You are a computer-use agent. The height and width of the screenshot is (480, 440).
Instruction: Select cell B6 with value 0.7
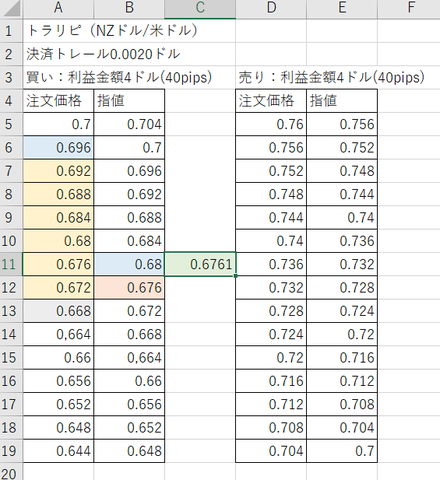[129, 147]
